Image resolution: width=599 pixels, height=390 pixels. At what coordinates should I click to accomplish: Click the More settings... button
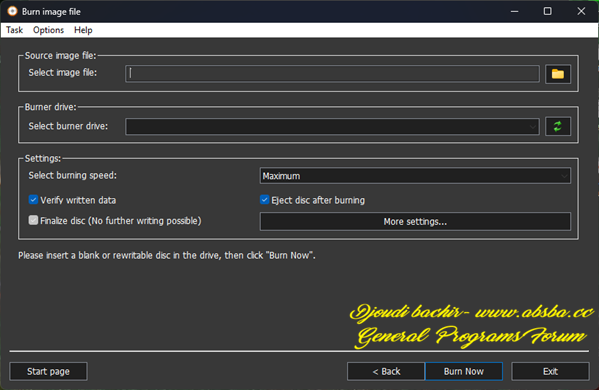pos(415,222)
